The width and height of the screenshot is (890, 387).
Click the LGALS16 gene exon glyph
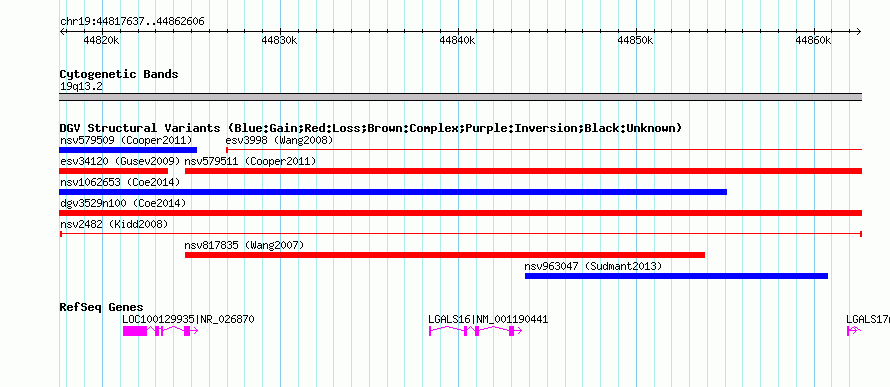click(475, 331)
